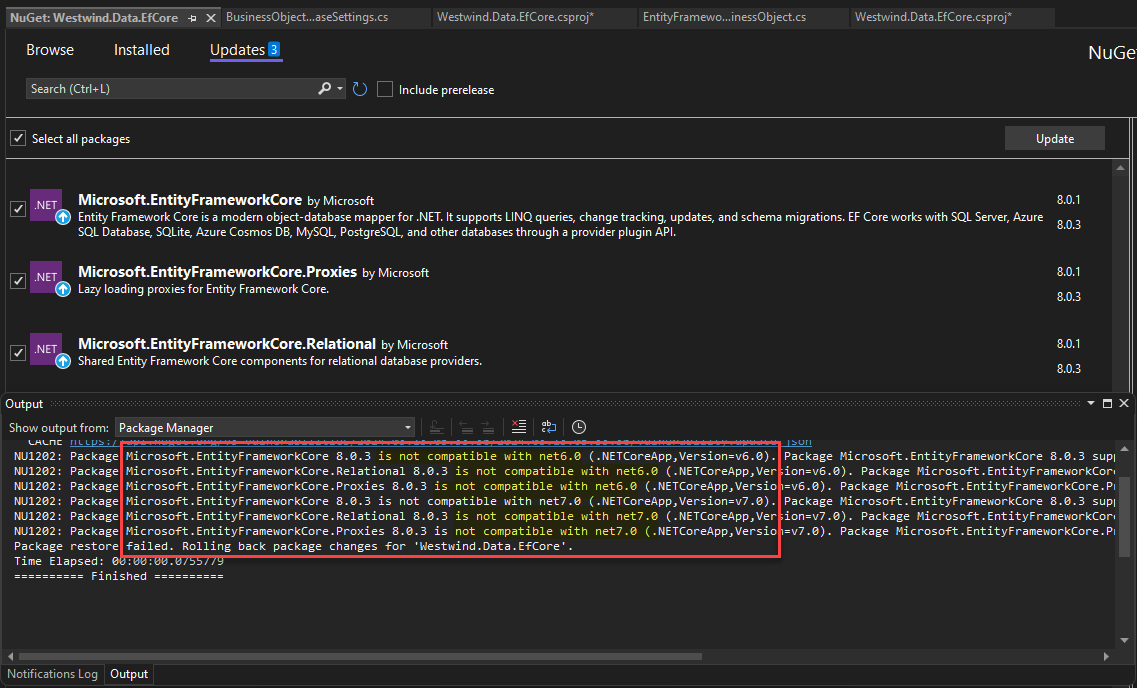Viewport: 1137px width, 688px height.
Task: Toggle word wrap in Output panel
Action: click(549, 427)
